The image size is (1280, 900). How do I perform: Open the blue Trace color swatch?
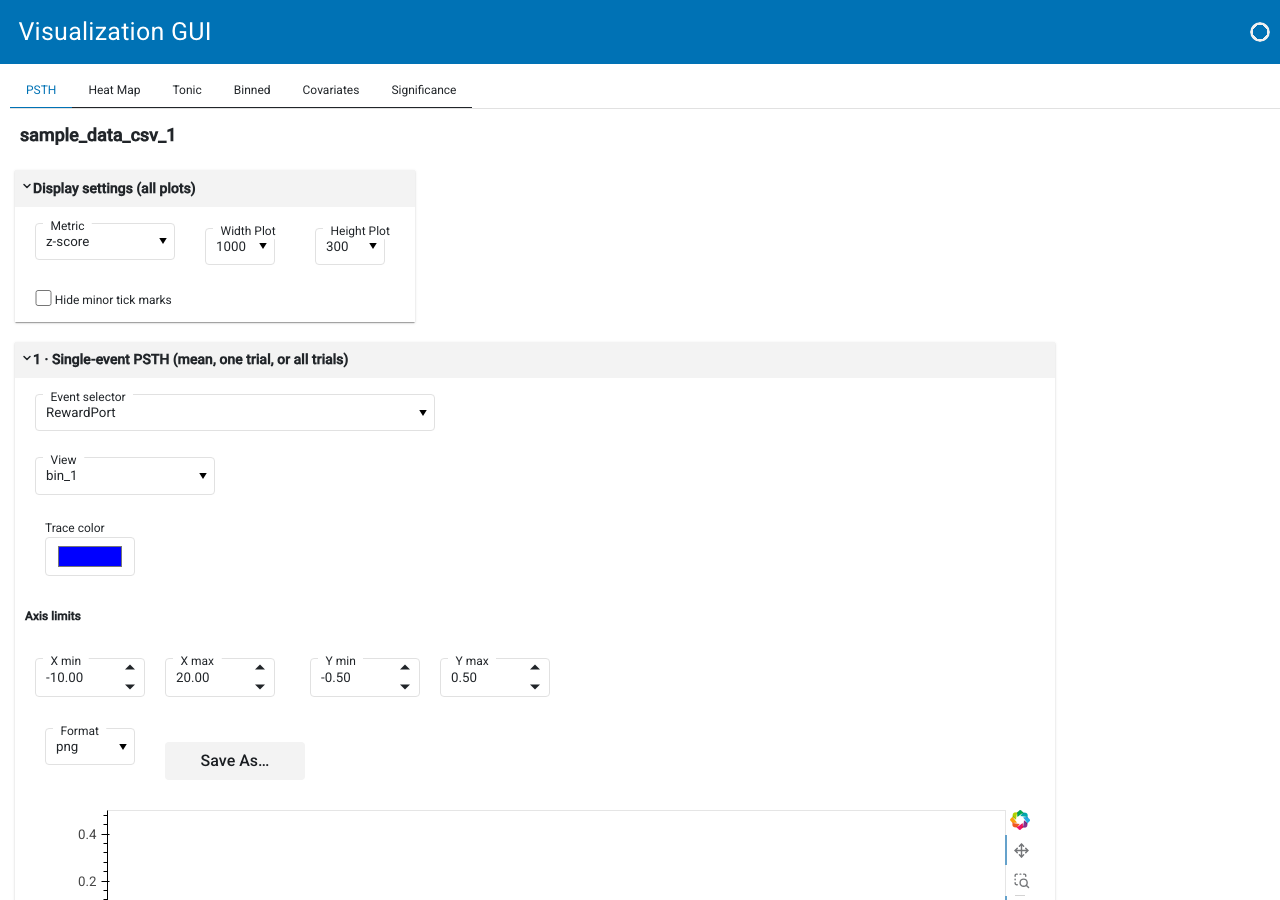[90, 557]
